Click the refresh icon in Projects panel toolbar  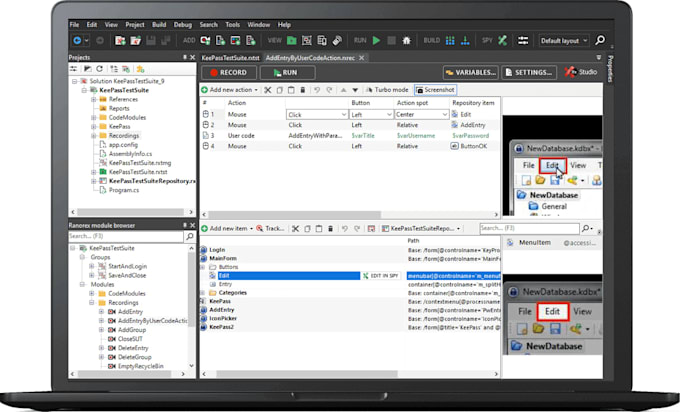(x=99, y=69)
